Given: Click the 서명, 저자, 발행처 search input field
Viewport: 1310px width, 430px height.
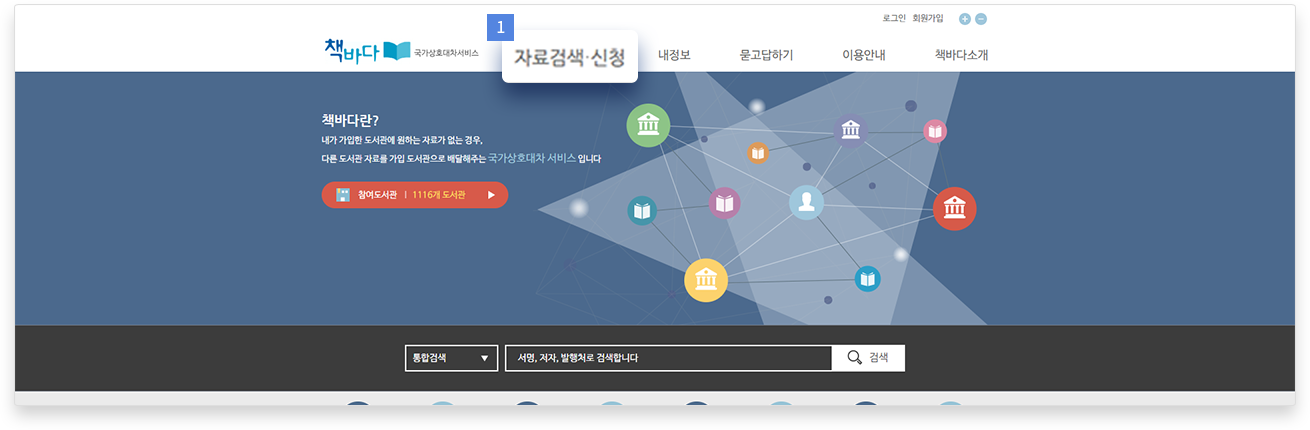Looking at the screenshot, I should [668, 358].
